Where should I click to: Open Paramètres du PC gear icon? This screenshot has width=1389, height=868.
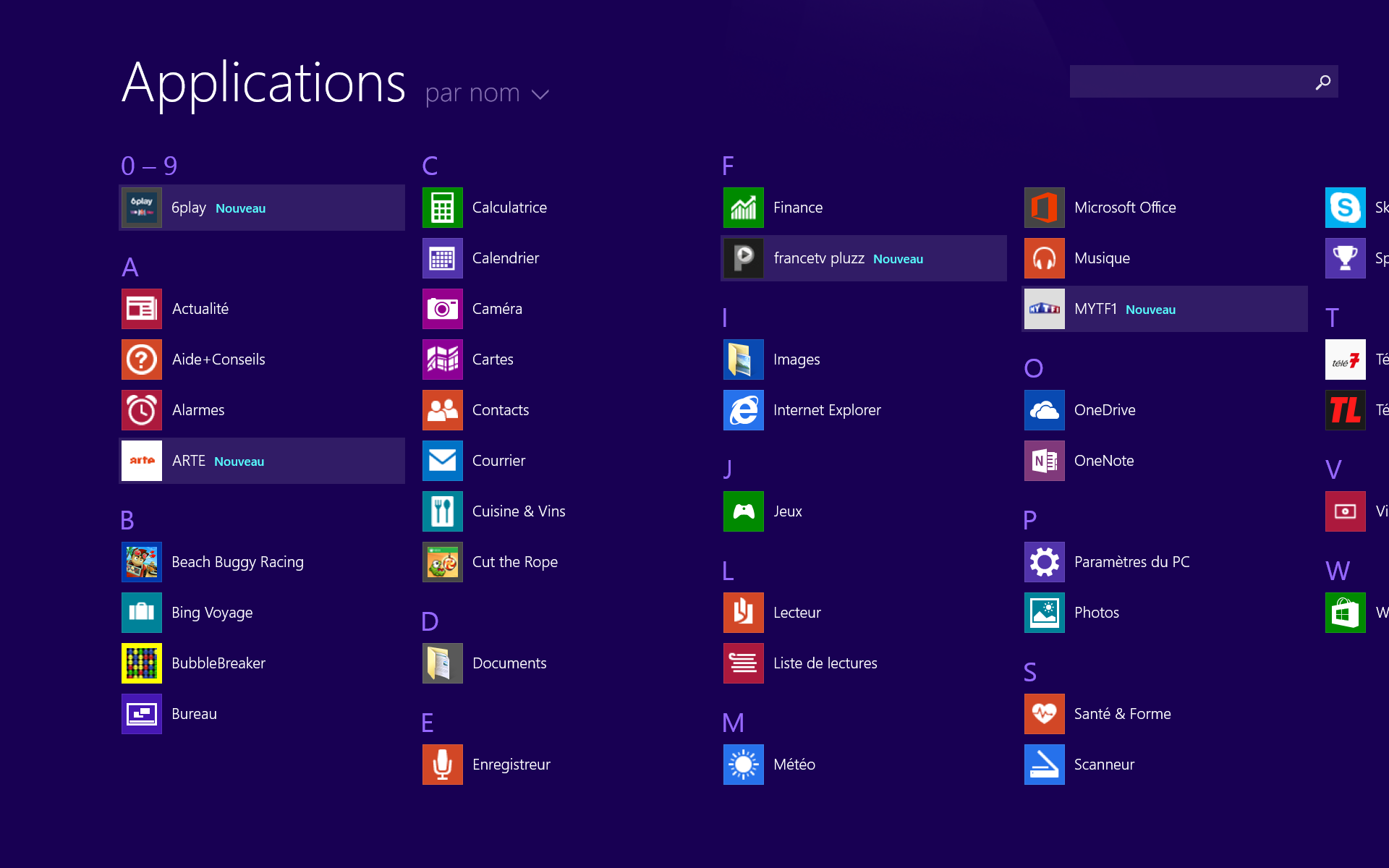tap(1045, 562)
